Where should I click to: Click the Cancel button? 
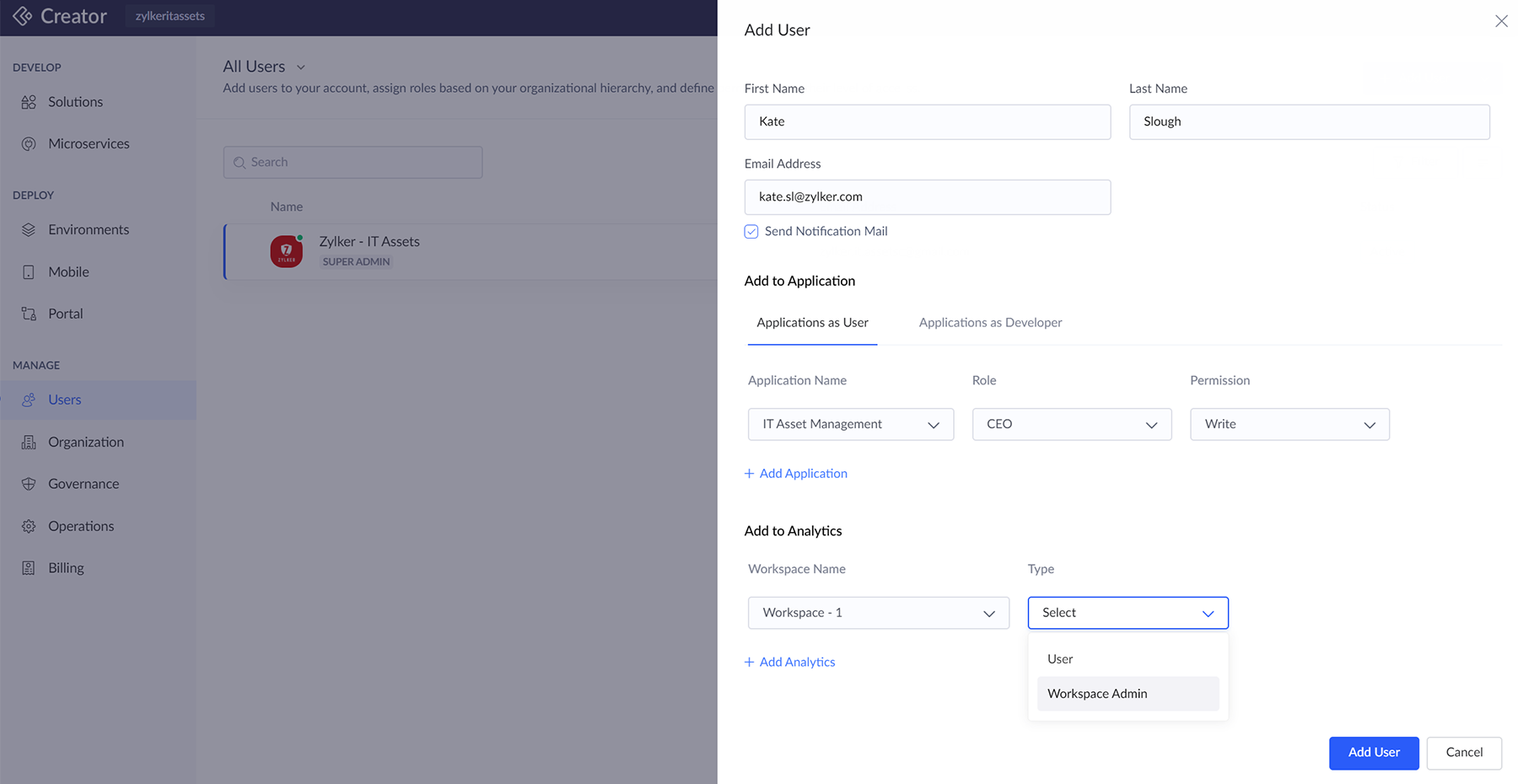pyautogui.click(x=1464, y=753)
